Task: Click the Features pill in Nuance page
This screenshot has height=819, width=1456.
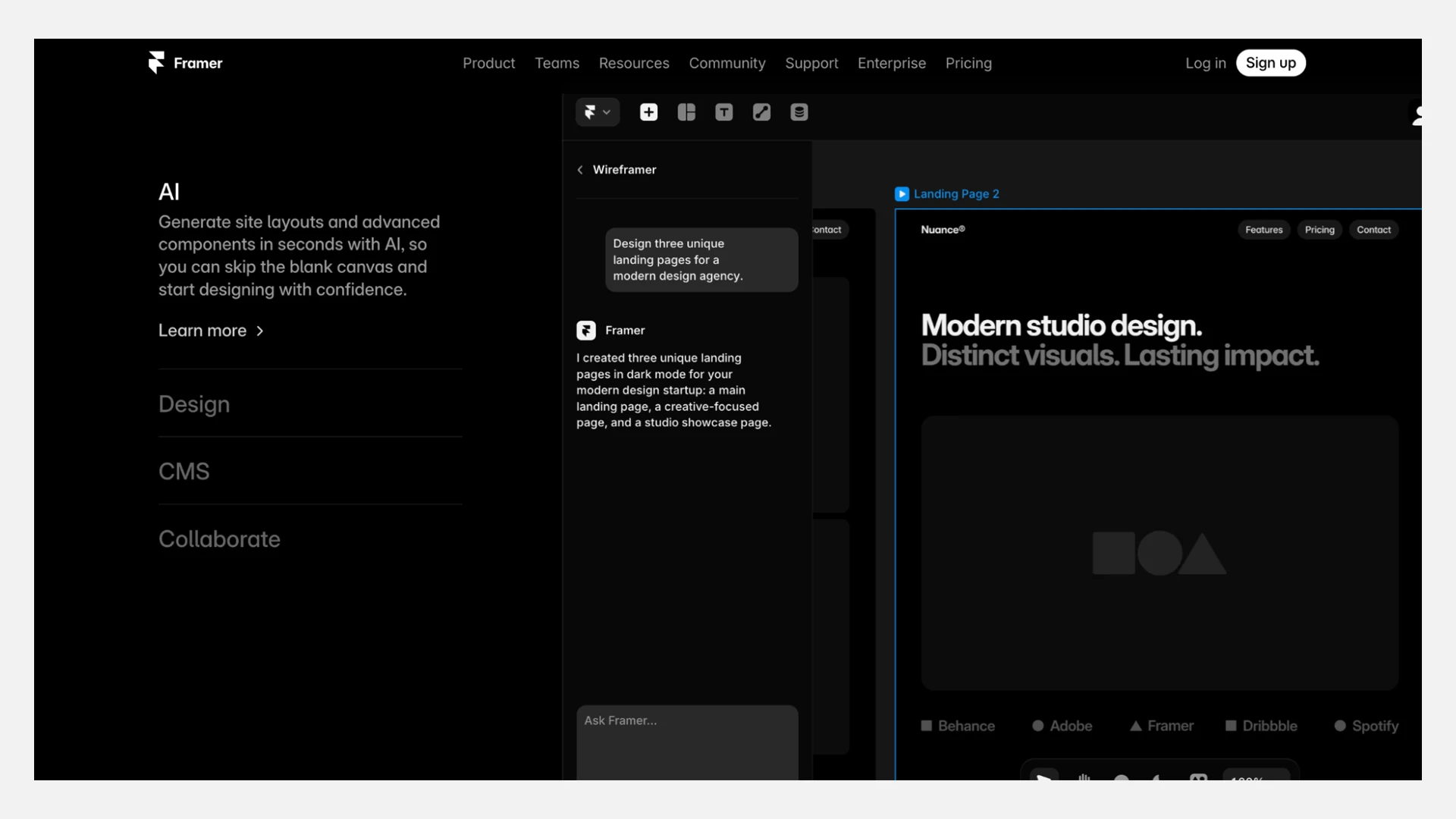Action: click(1263, 230)
